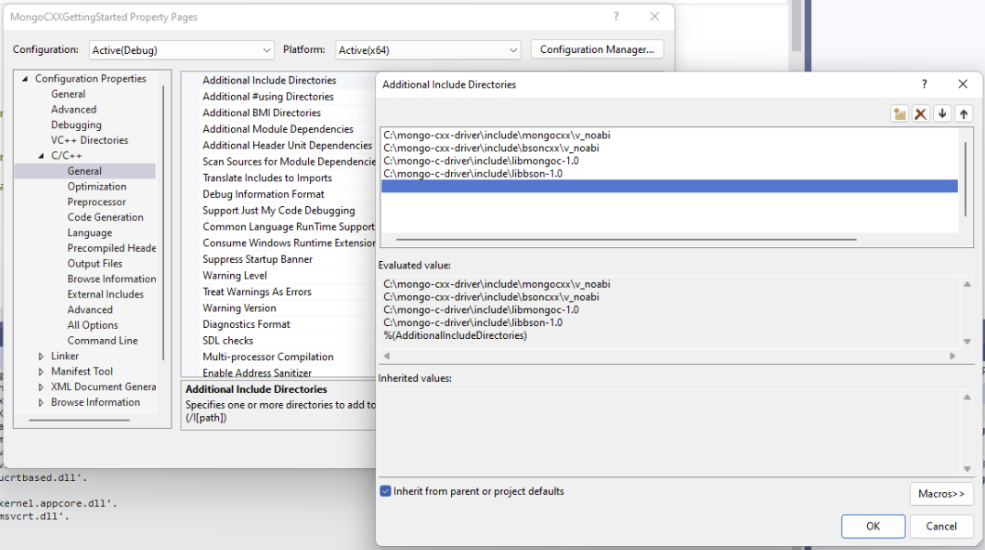
Task: Click the Macros>> button
Action: 941,494
